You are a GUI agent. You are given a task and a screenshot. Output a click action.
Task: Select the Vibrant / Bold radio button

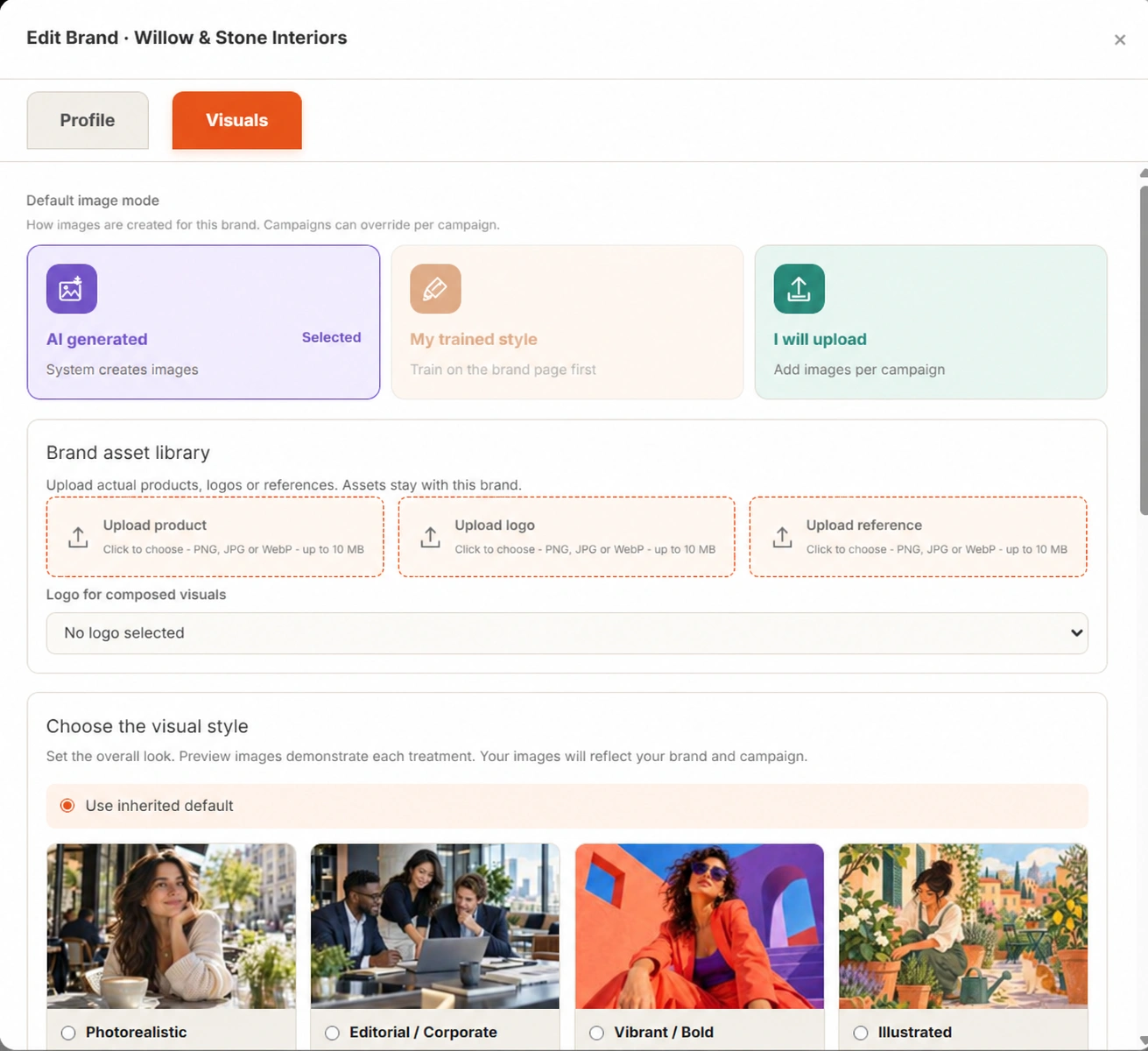tap(596, 1033)
